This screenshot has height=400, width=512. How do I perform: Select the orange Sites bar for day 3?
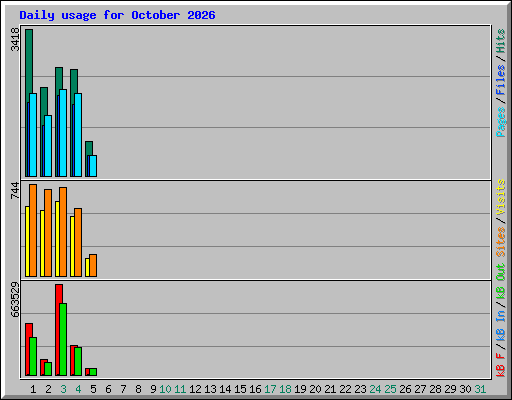[63, 232]
